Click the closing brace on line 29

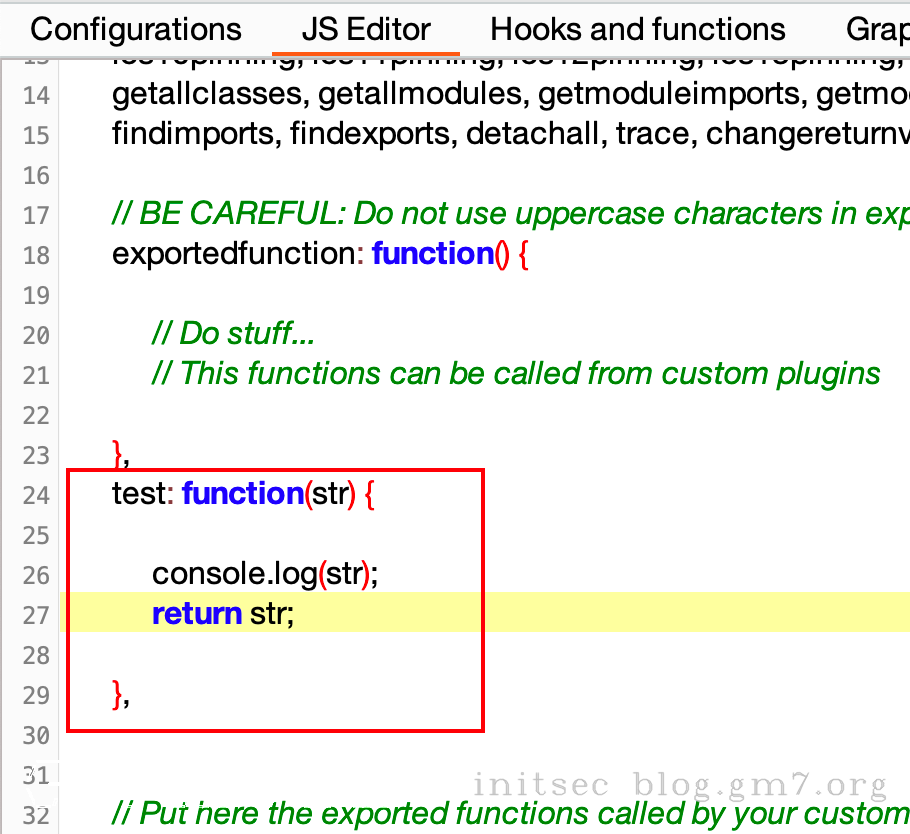point(118,692)
